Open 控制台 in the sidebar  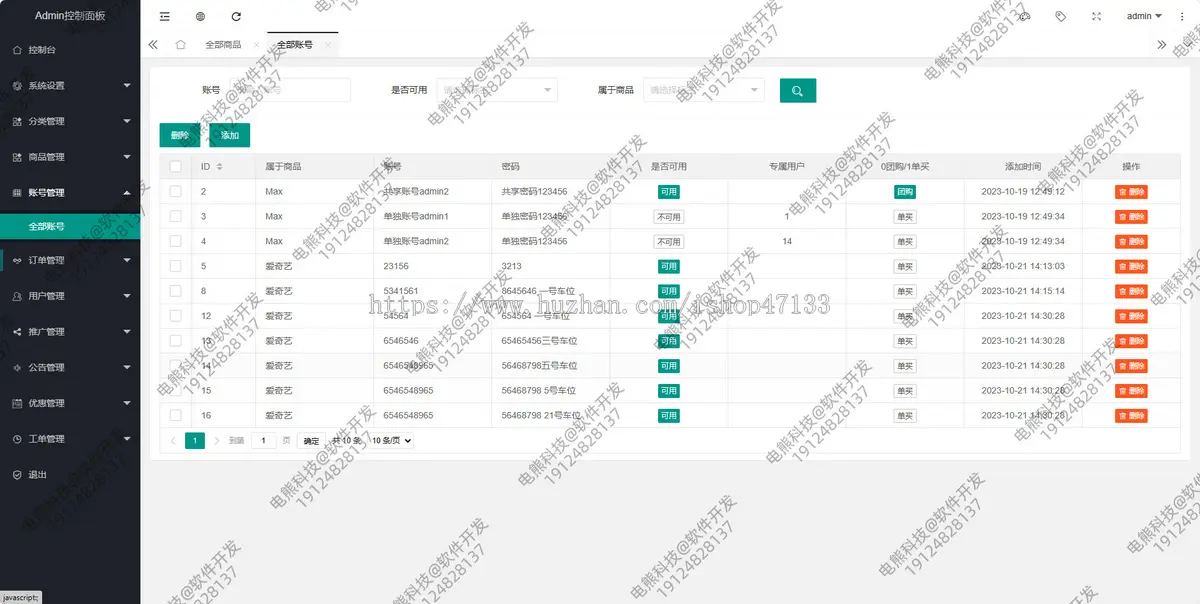[70, 49]
